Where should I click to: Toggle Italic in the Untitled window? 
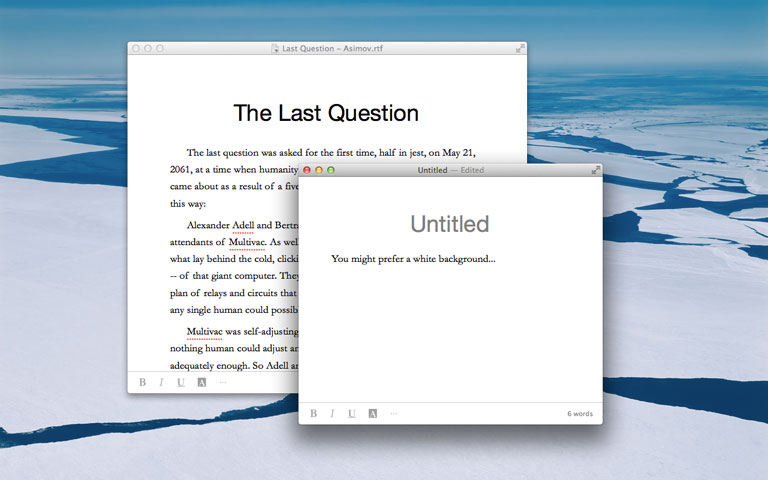coord(332,413)
